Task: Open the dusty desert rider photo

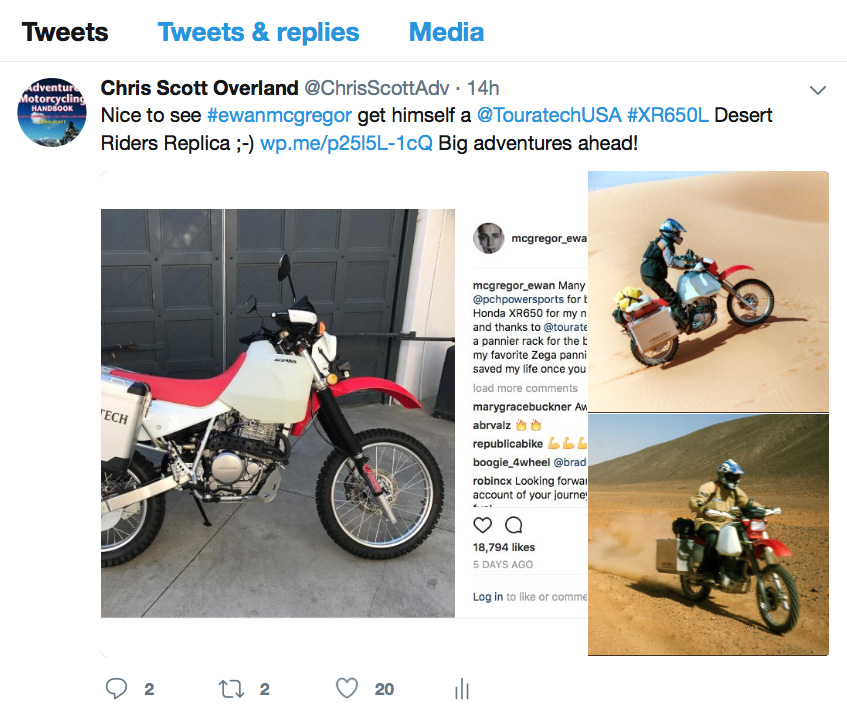Action: [x=708, y=535]
